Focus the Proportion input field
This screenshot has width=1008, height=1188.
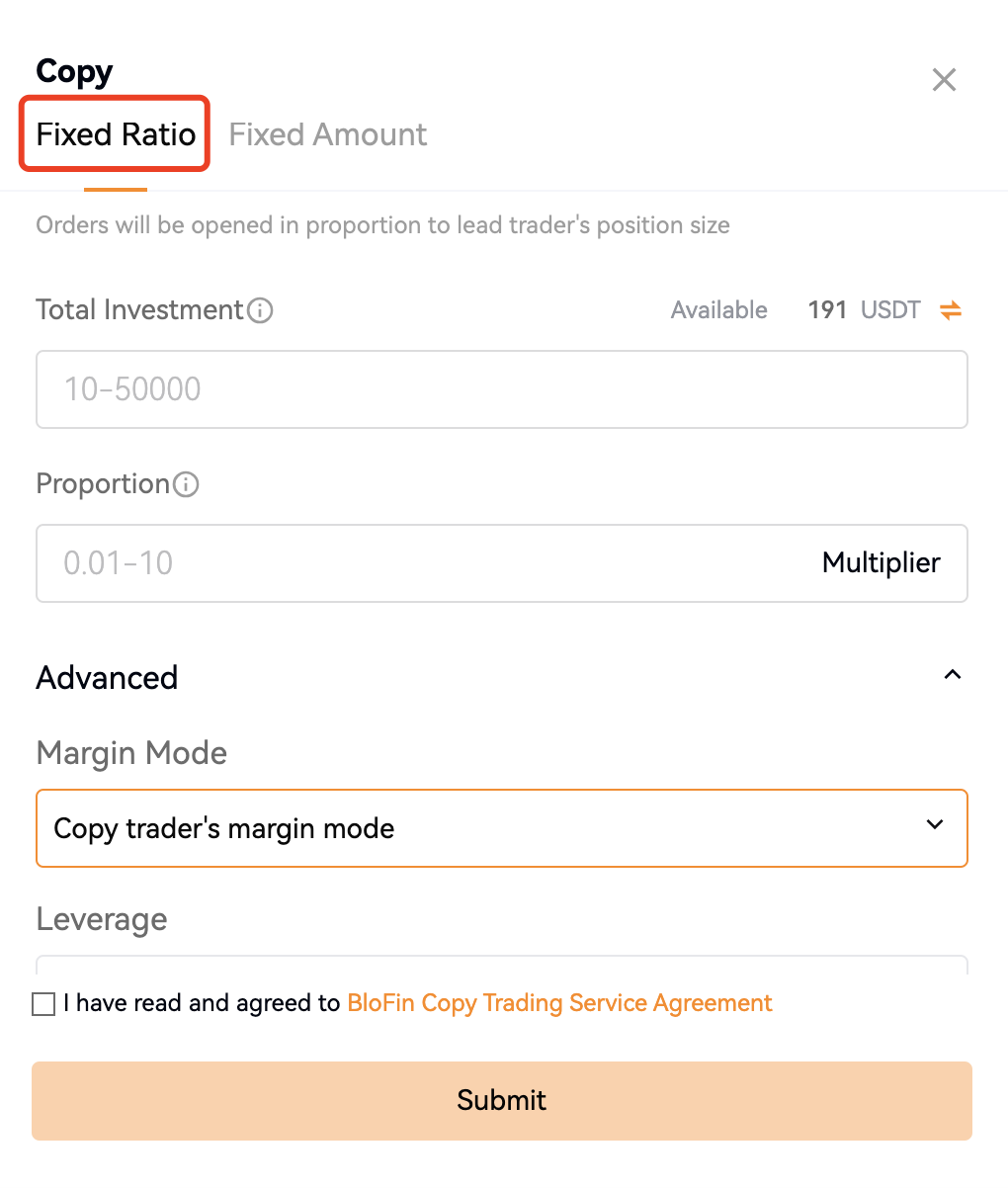pos(425,563)
